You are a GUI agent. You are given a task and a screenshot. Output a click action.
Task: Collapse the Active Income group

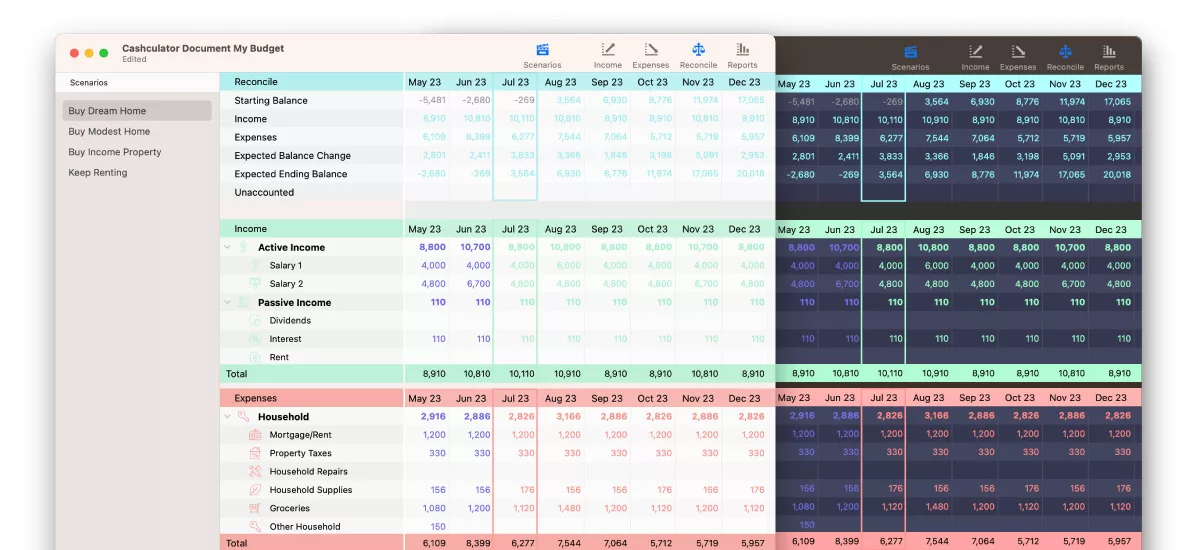(227, 247)
